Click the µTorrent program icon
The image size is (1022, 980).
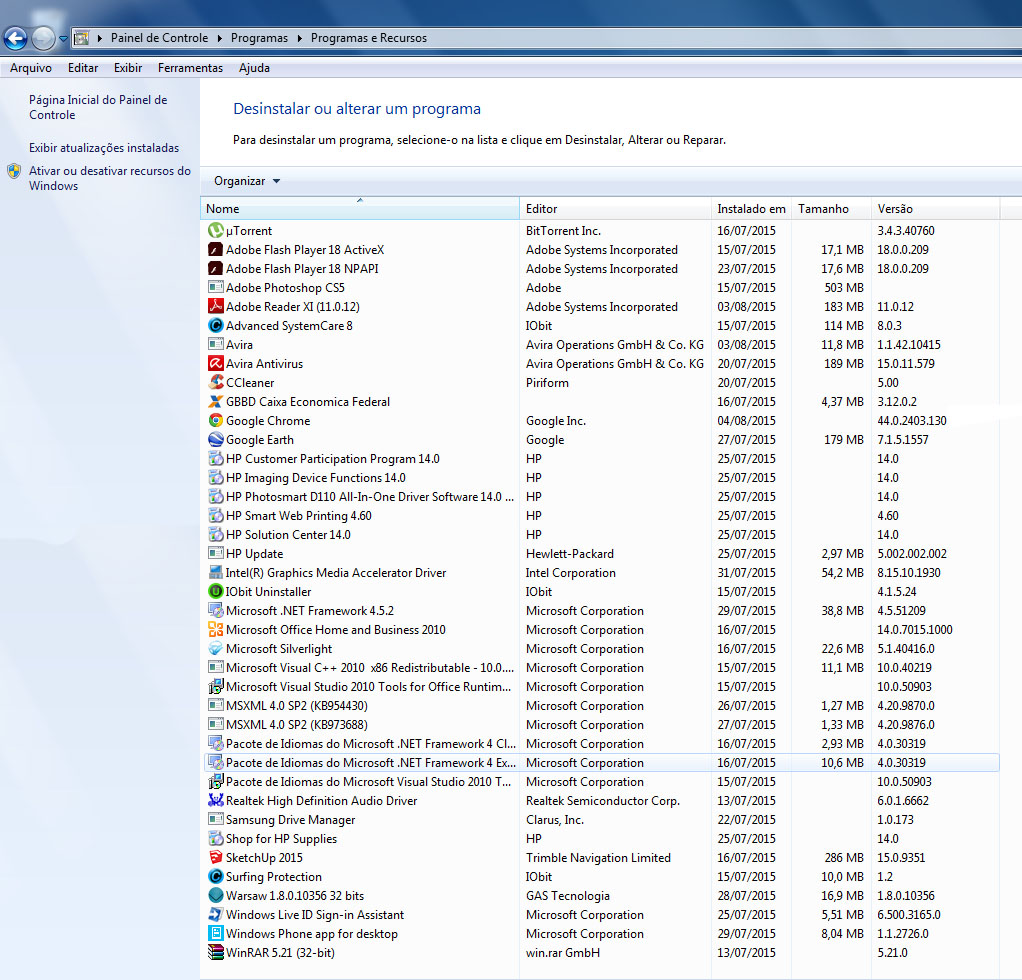tap(215, 231)
